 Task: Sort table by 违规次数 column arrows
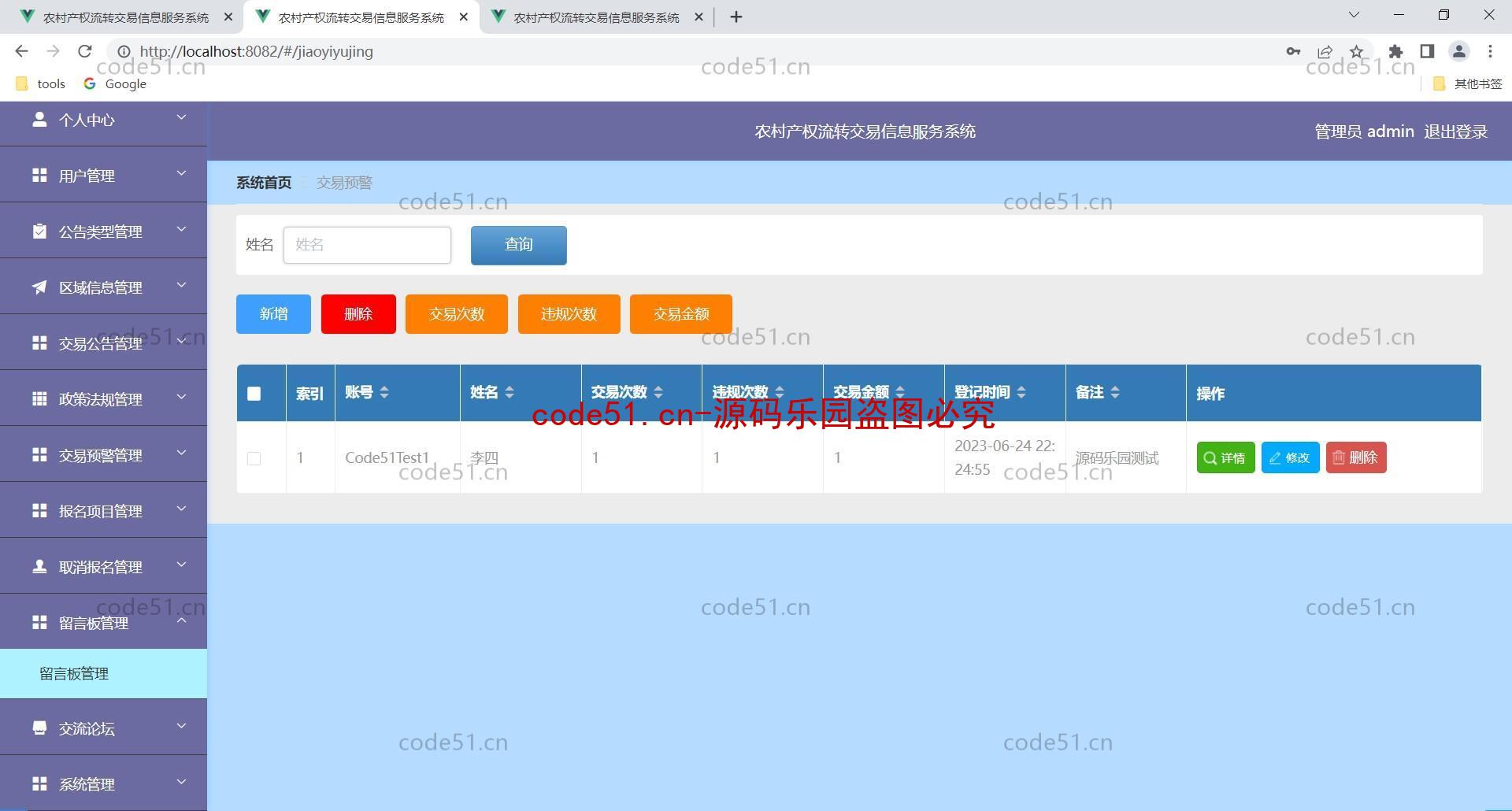tap(780, 392)
